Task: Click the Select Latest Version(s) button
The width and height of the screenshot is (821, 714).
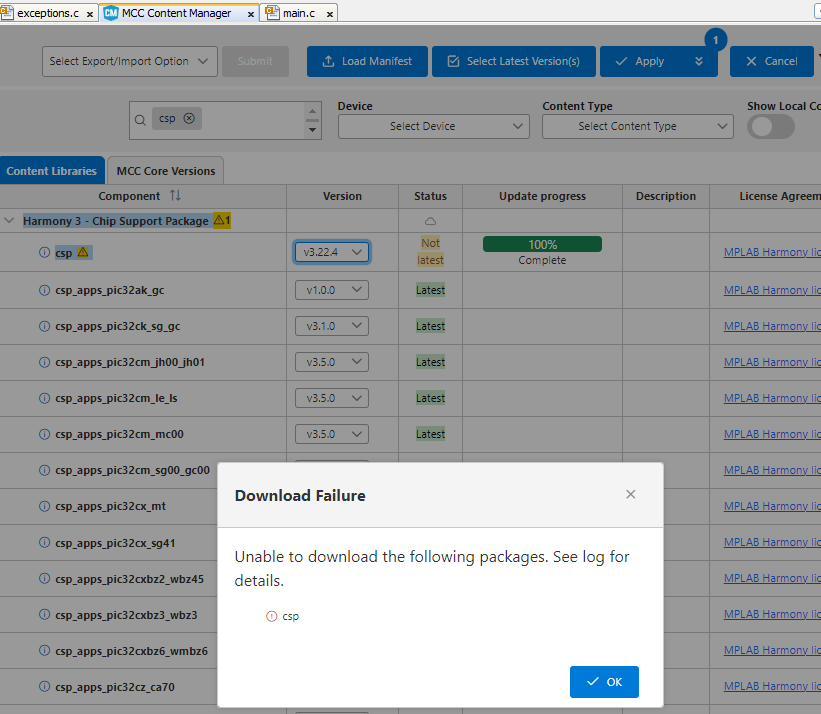Action: (514, 61)
